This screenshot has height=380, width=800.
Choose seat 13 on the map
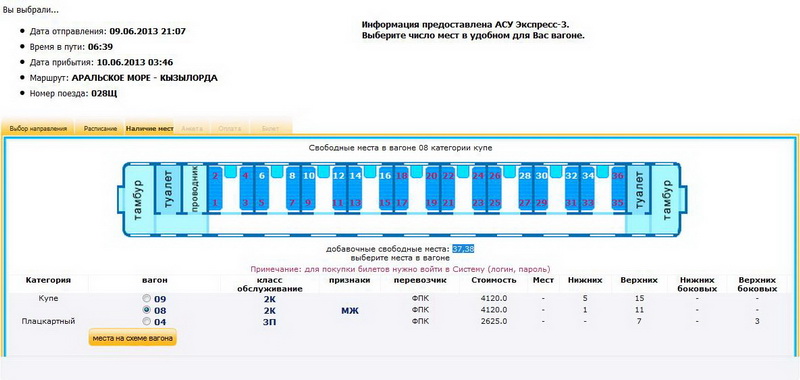click(x=355, y=203)
